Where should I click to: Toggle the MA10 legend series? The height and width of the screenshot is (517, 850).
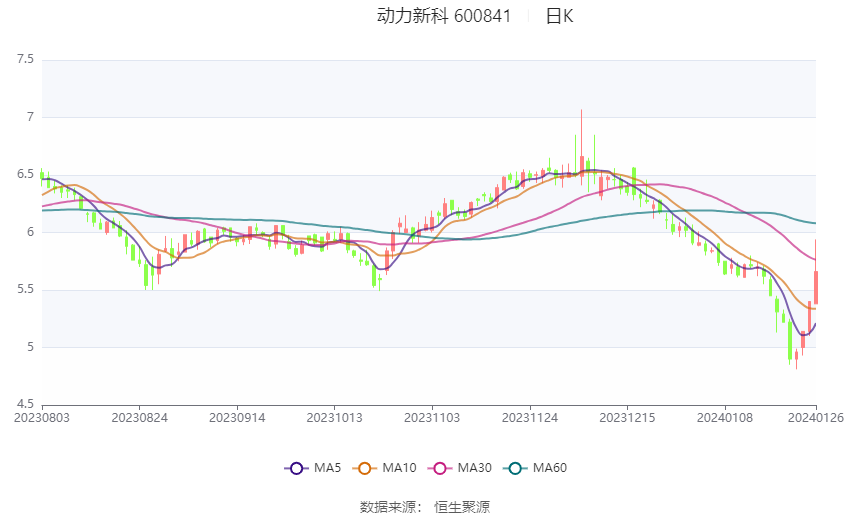[x=384, y=468]
